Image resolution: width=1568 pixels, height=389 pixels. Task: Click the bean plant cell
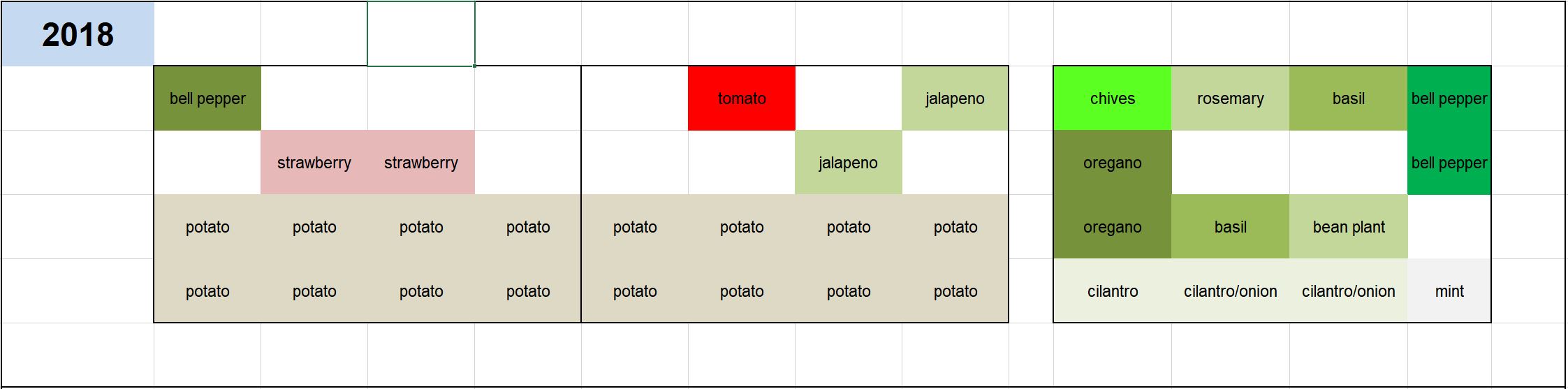pos(1348,227)
